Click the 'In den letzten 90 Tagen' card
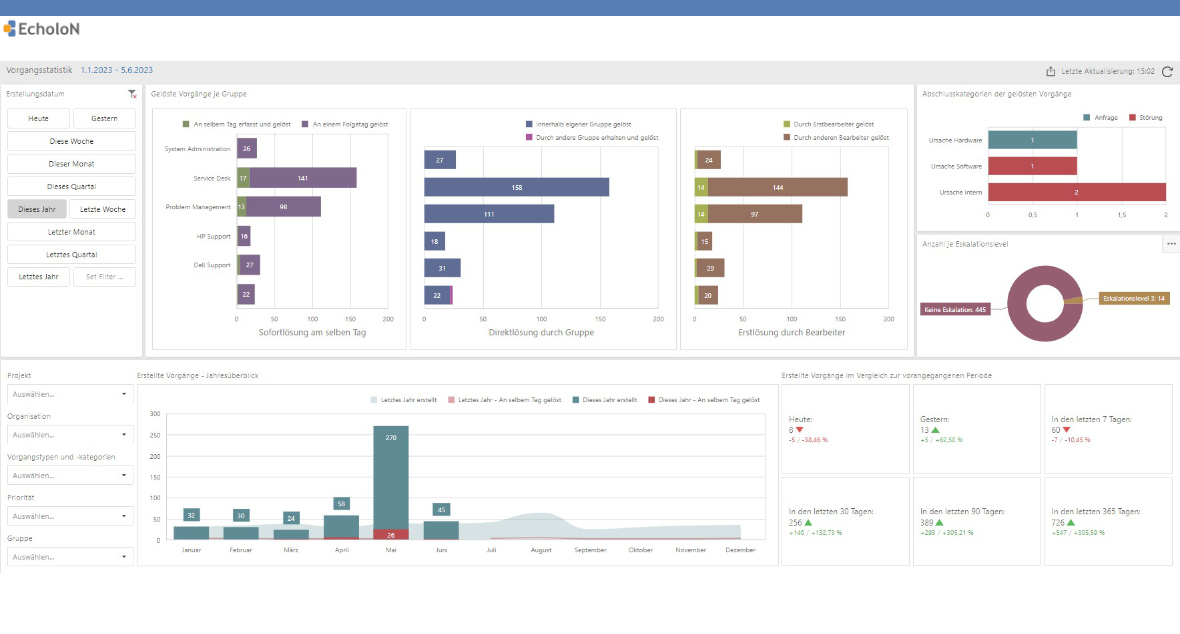This screenshot has width=1180, height=634. pyautogui.click(x=977, y=521)
